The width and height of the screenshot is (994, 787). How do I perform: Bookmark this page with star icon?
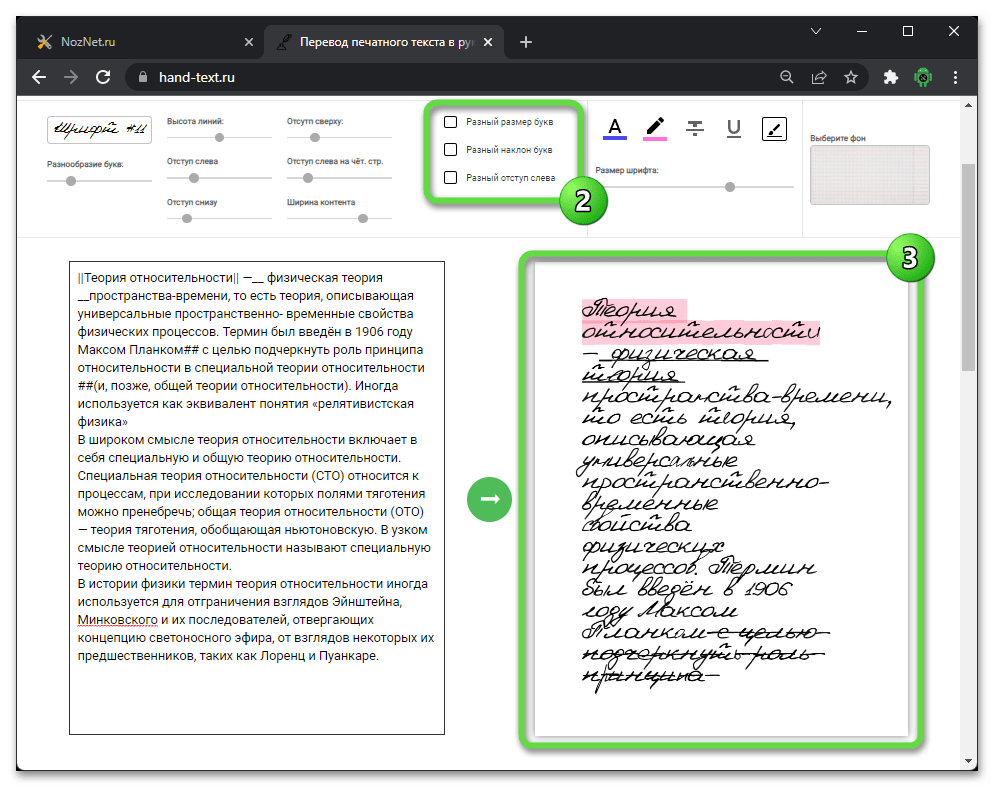(851, 77)
